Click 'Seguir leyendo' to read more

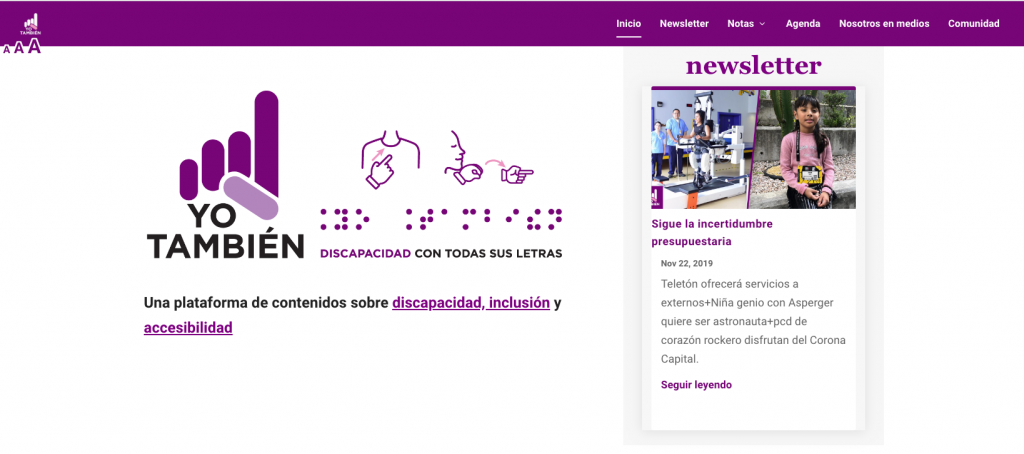pyautogui.click(x=696, y=385)
